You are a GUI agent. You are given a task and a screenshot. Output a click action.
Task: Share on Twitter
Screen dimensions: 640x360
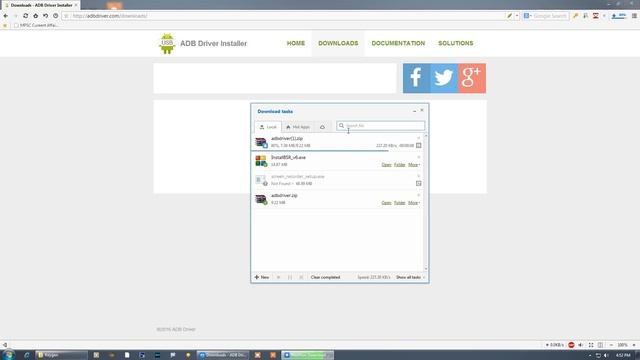[x=444, y=78]
